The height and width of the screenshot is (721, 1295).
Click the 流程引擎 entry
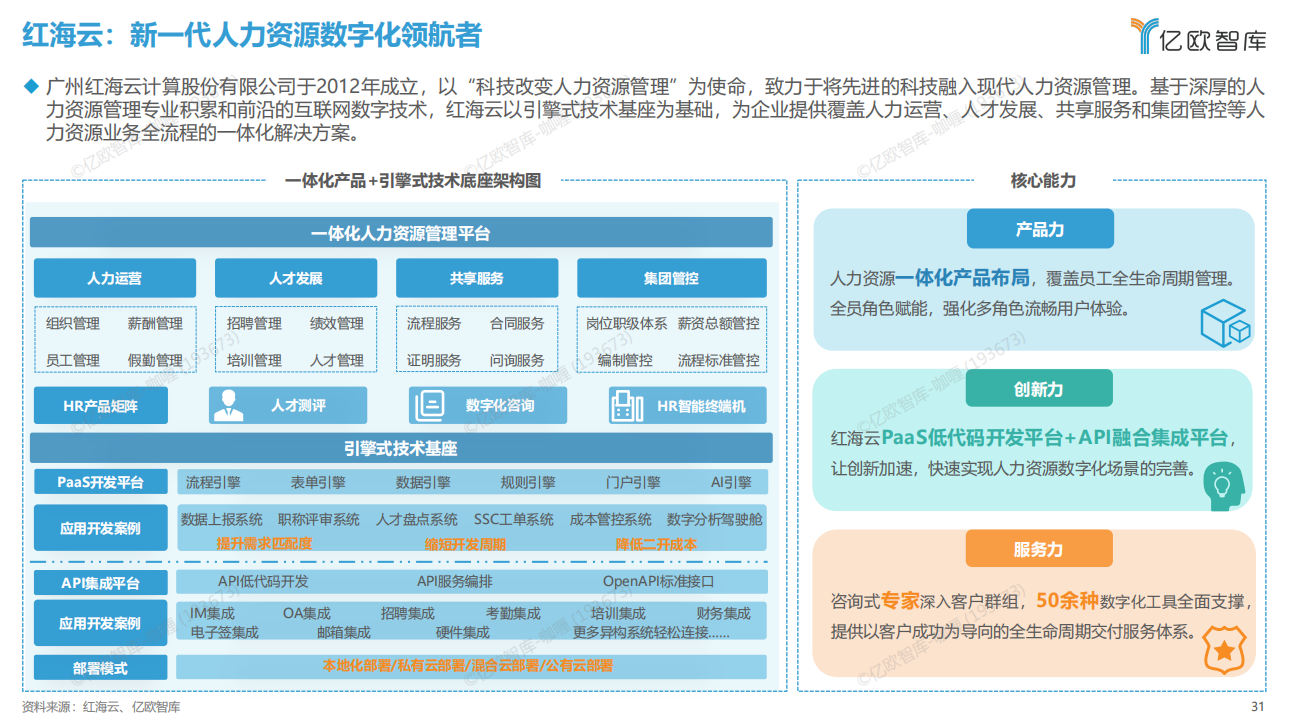click(213, 482)
